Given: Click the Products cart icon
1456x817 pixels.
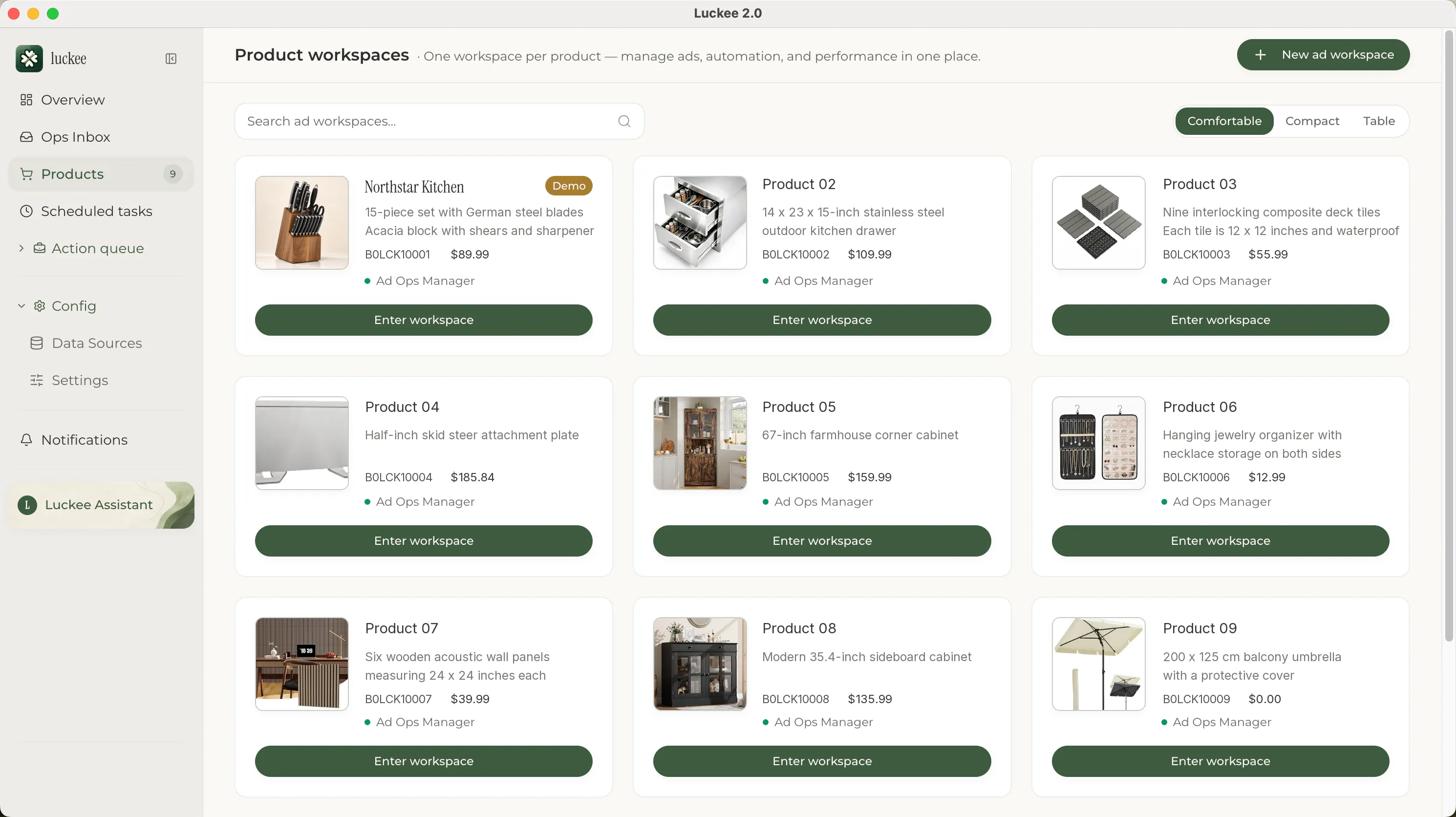Looking at the screenshot, I should click(26, 174).
